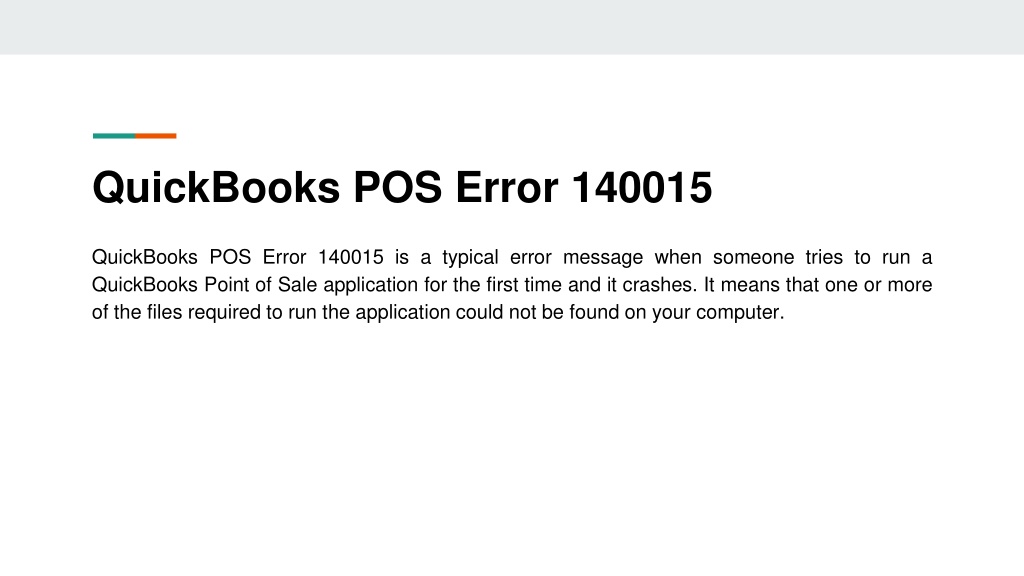
Task: Select the slide title QuickBooks POS Error 140015
Action: click(x=402, y=188)
